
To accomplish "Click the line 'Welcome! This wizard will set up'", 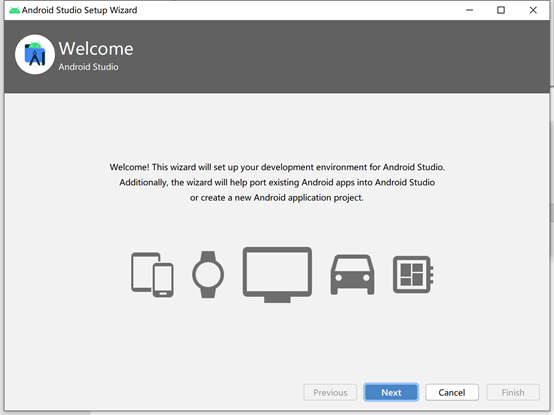I will point(277,167).
